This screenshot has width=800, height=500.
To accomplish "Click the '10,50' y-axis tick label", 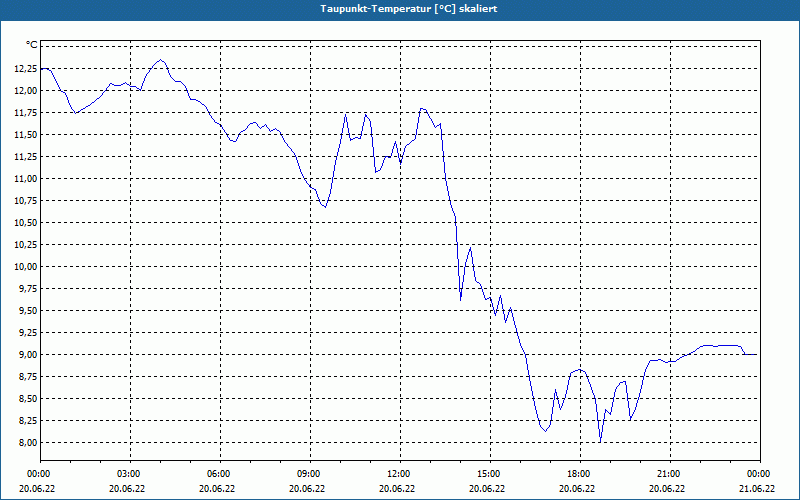I will click(26, 222).
